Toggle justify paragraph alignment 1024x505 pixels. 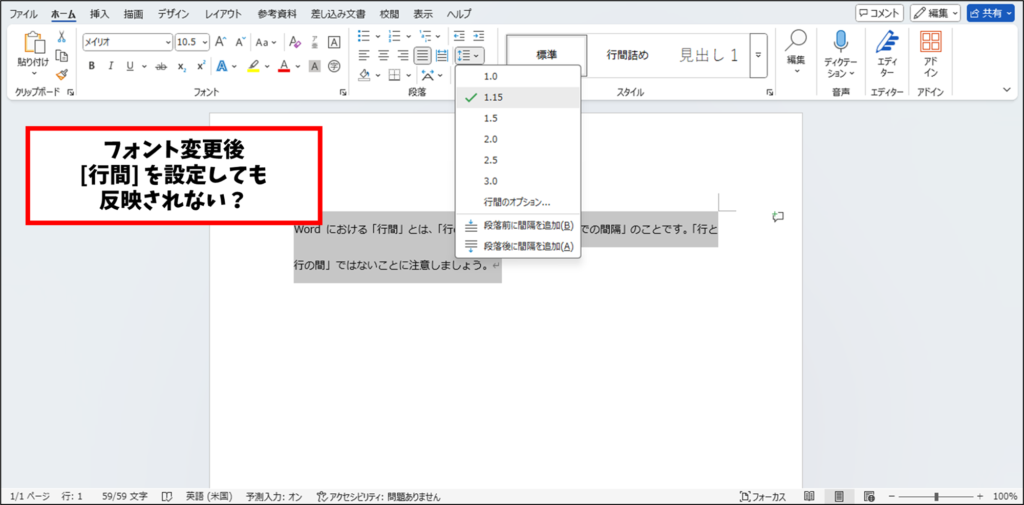422,55
